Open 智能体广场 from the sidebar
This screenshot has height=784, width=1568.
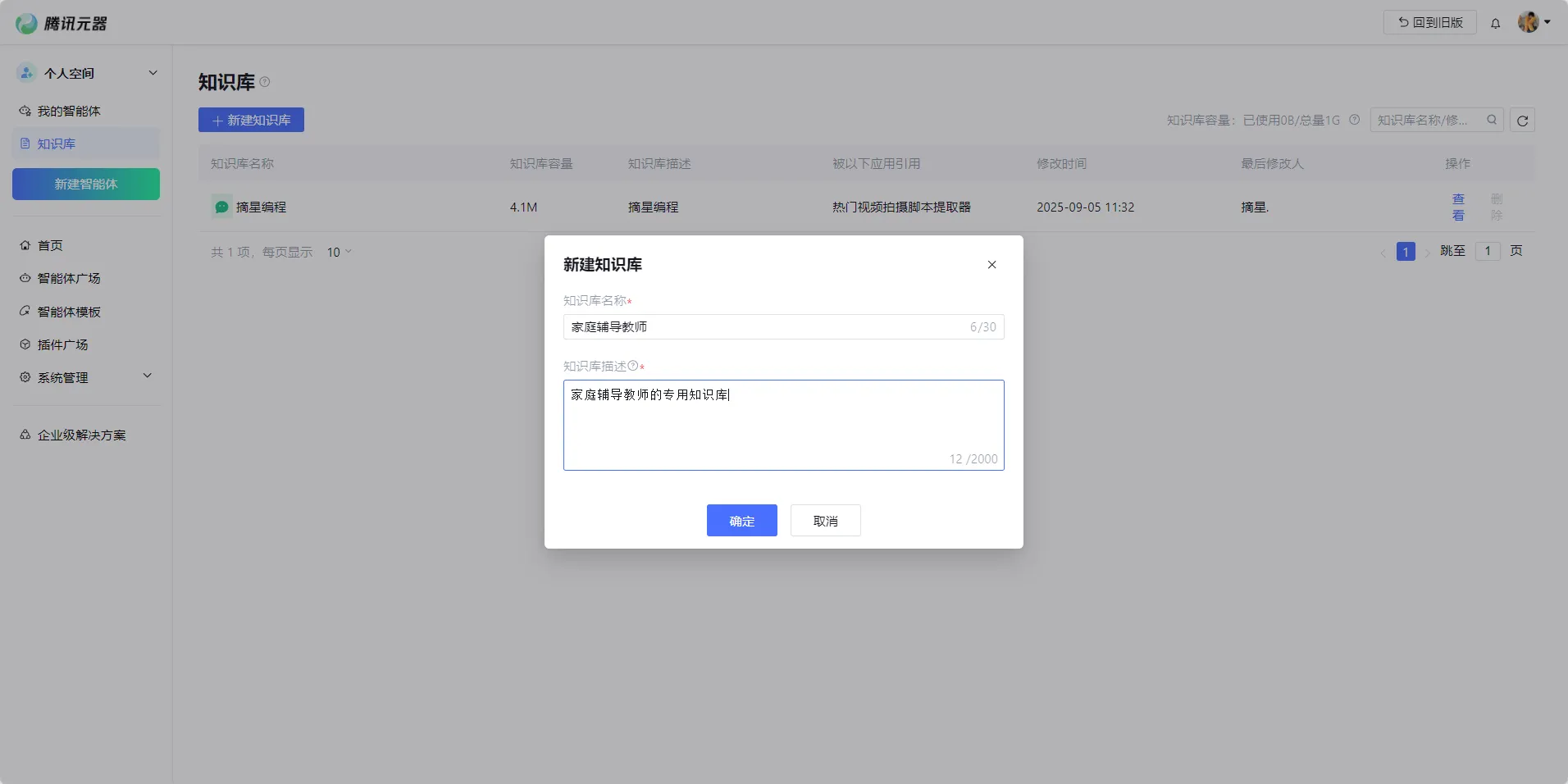tap(69, 279)
